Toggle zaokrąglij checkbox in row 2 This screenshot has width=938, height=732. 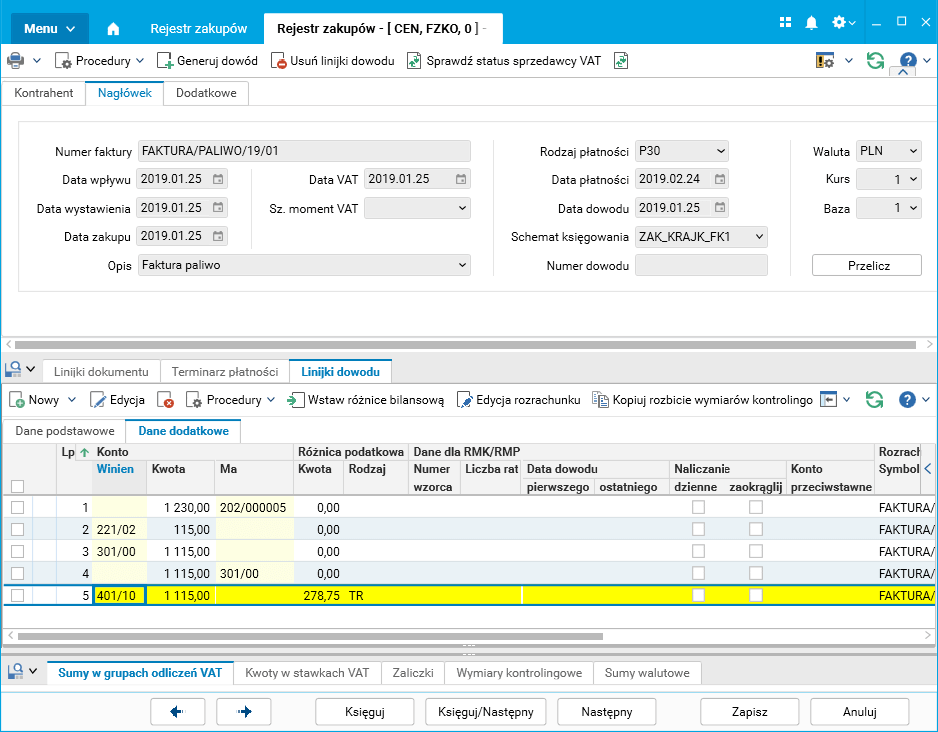[756, 530]
